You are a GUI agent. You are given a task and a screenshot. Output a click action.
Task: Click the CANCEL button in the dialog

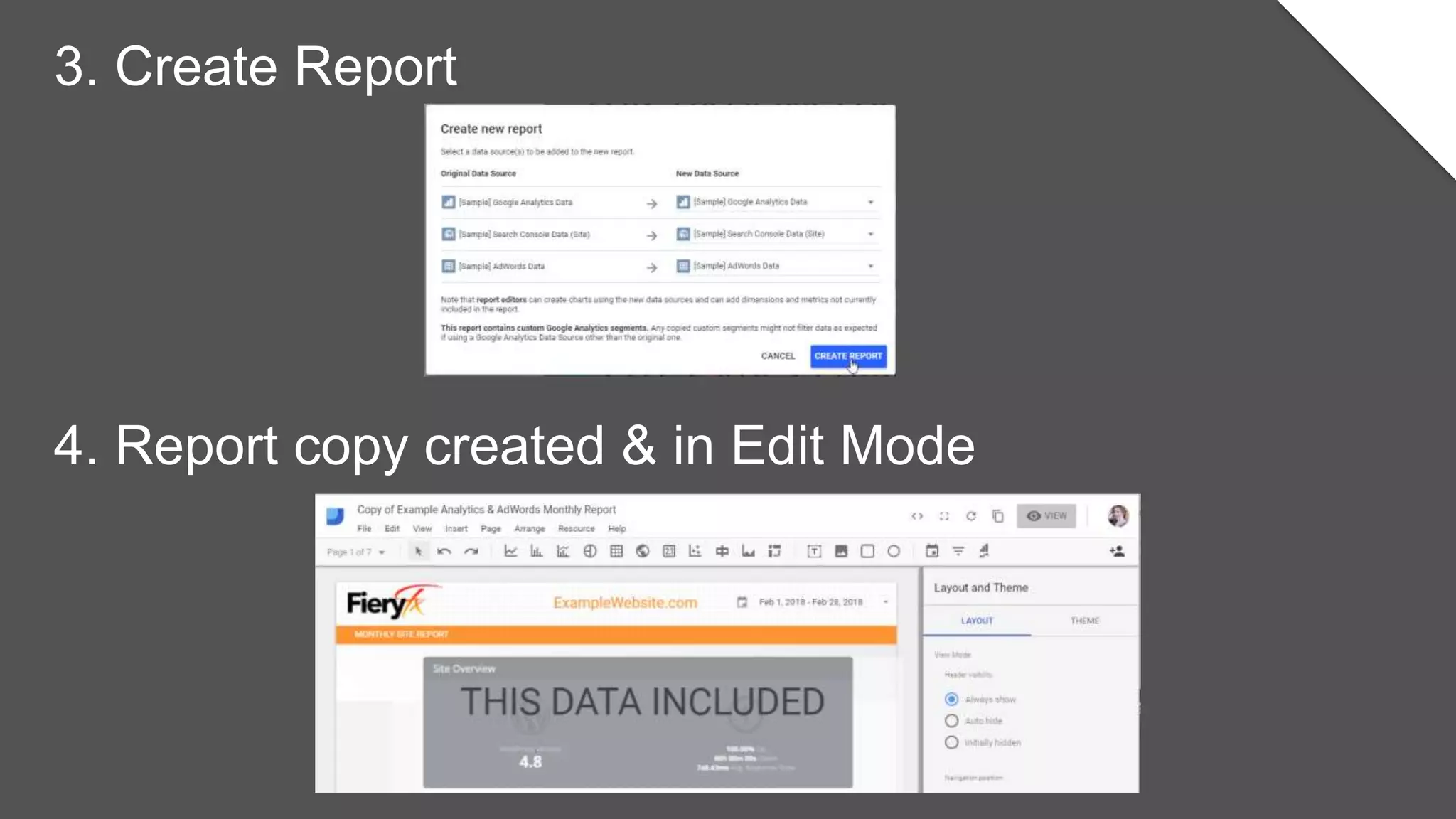click(778, 356)
